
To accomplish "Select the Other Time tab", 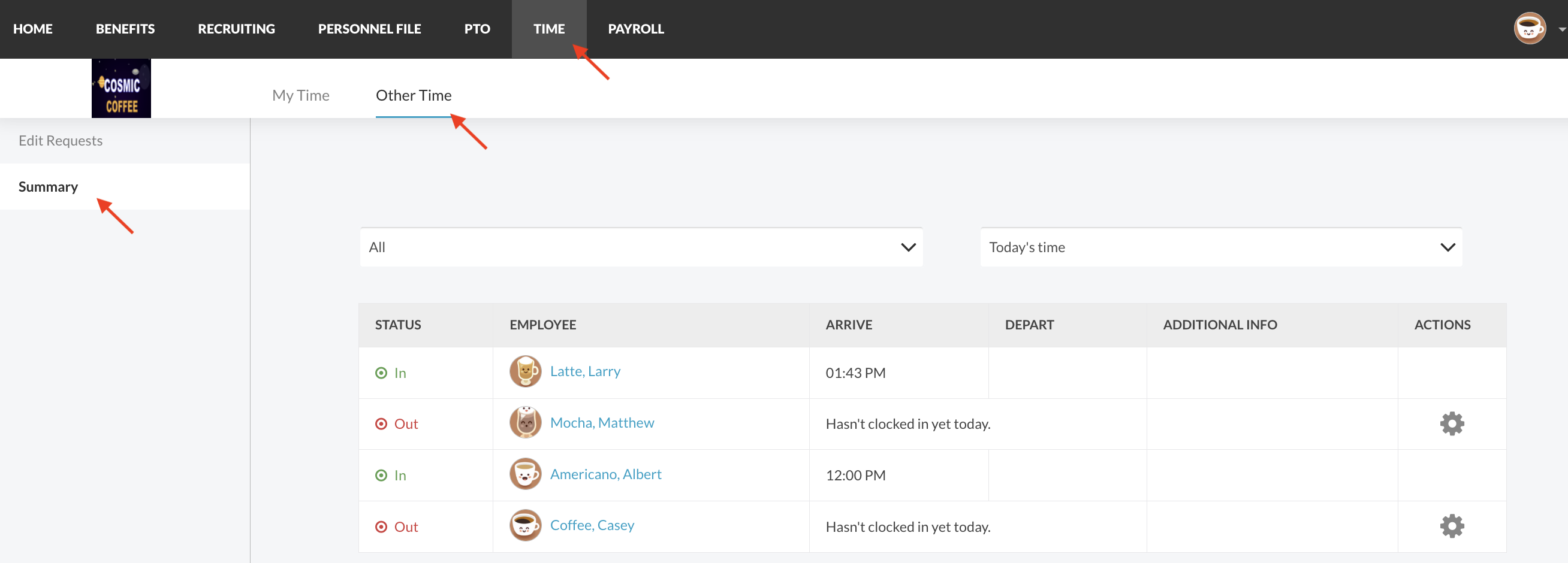I will coord(414,95).
